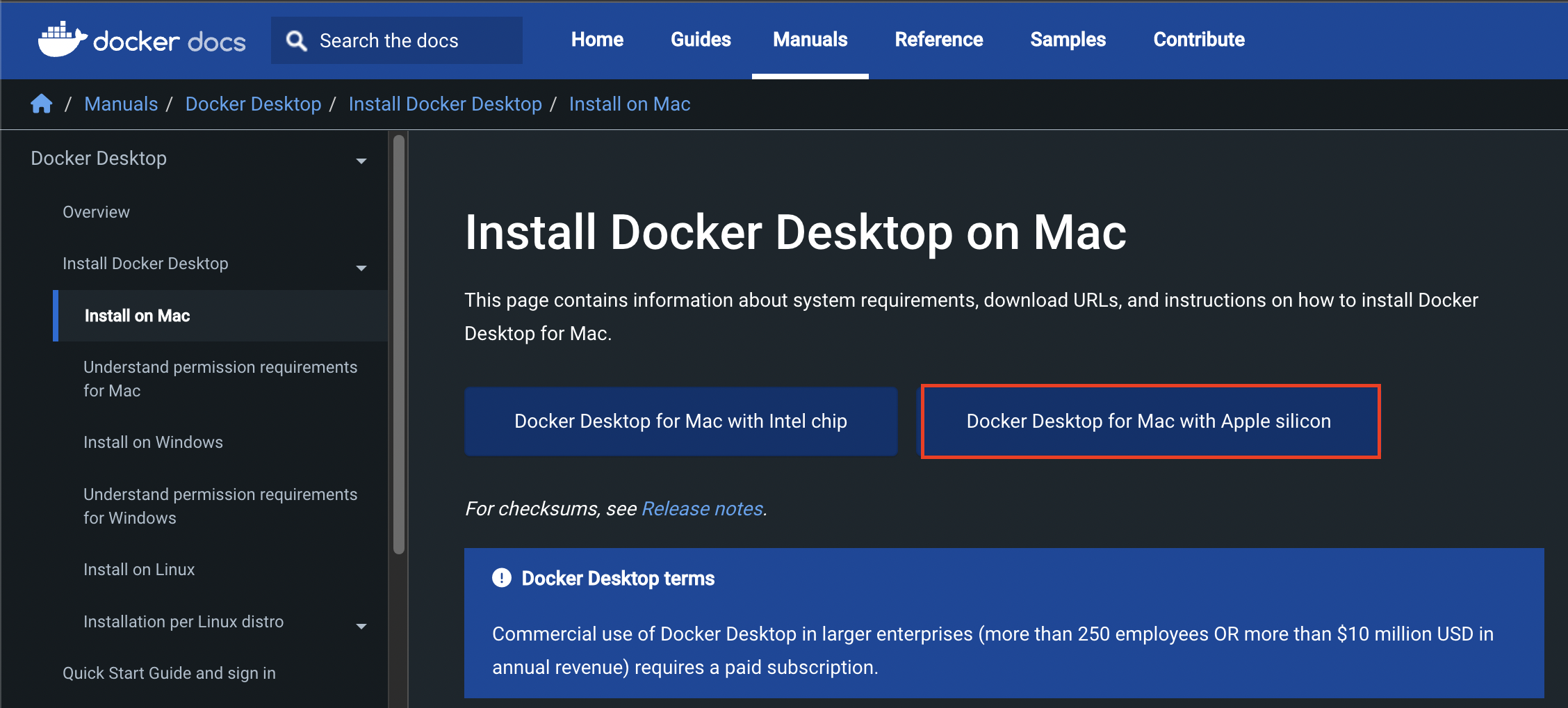Collapse the Docker Desktop sidebar section arrow
1568x708 pixels.
click(x=361, y=161)
